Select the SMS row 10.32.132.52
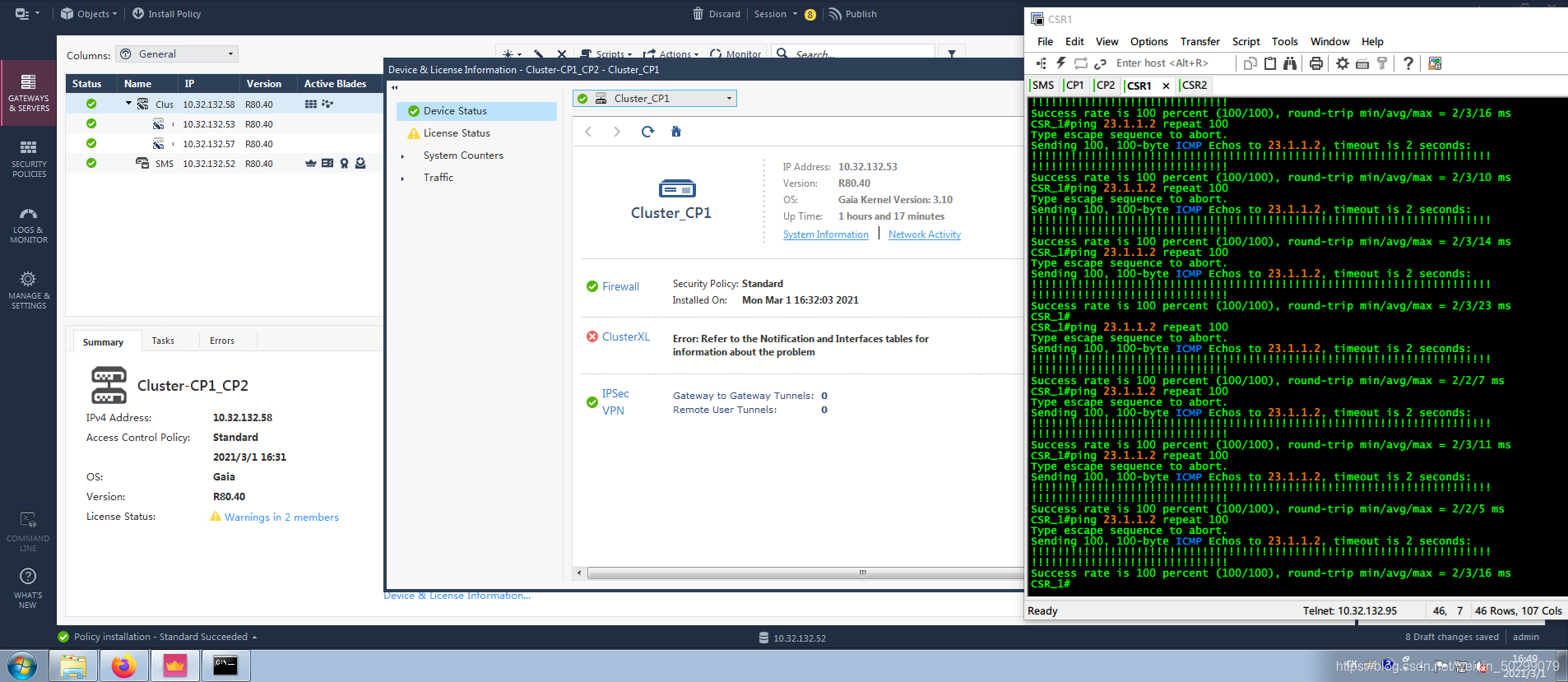 point(225,164)
